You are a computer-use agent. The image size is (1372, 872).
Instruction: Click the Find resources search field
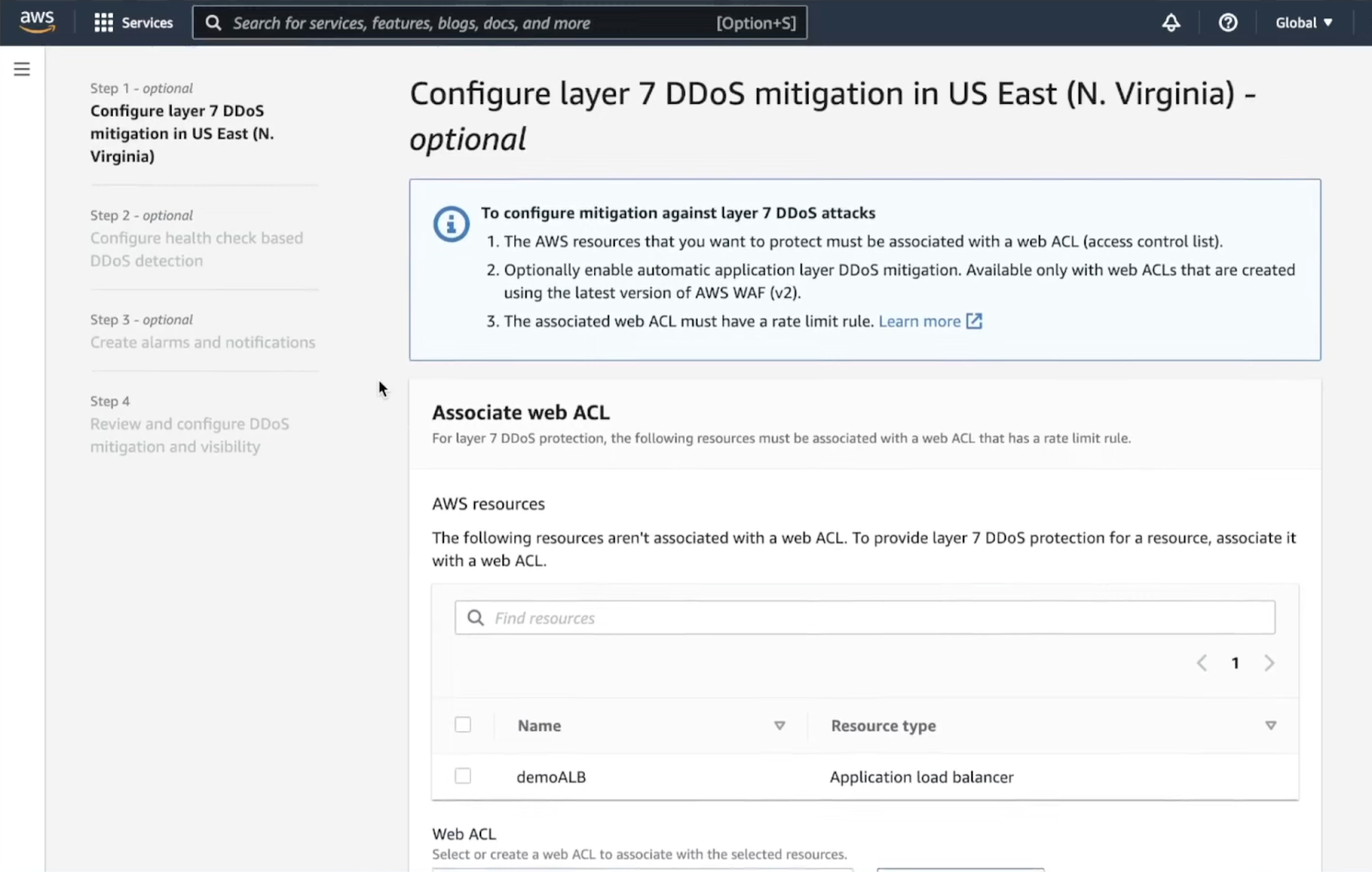pos(864,618)
